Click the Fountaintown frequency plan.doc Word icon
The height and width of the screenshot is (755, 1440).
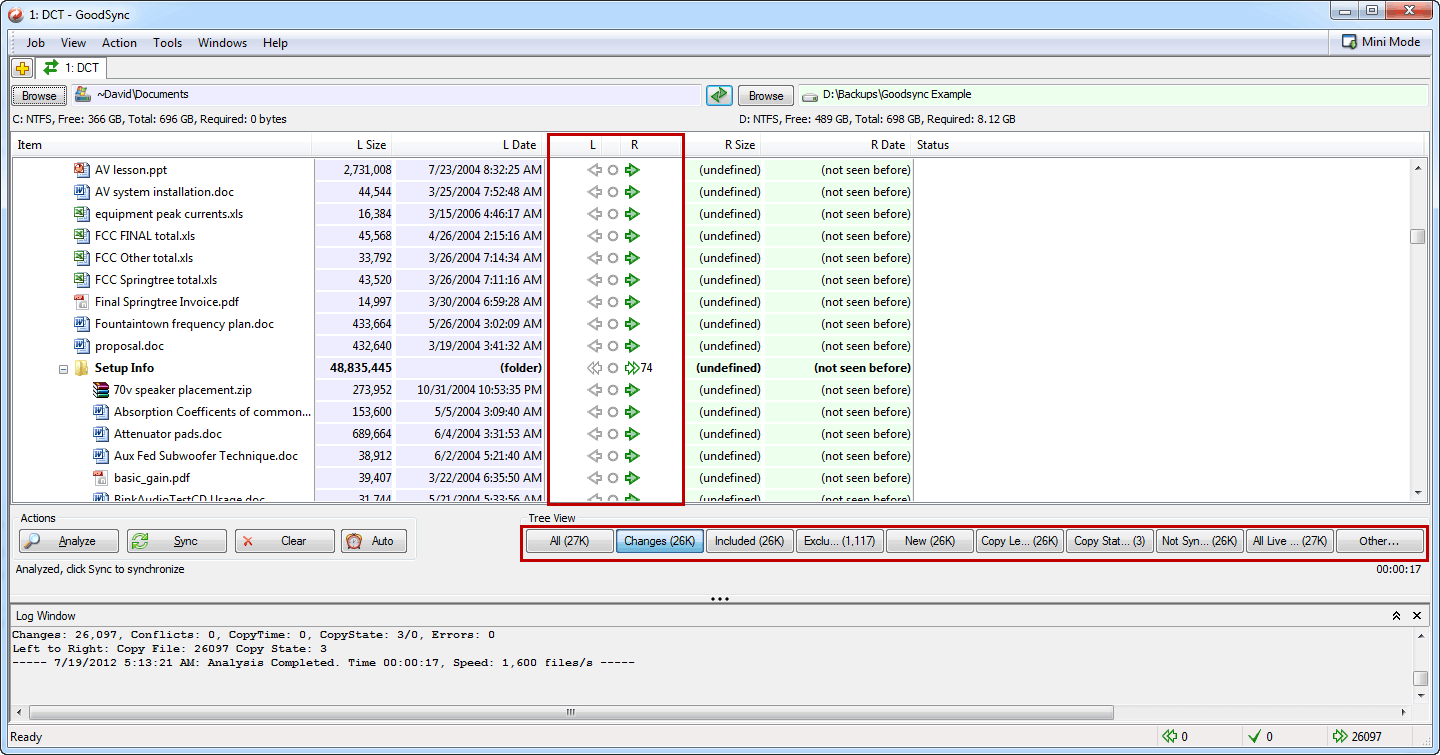click(82, 324)
